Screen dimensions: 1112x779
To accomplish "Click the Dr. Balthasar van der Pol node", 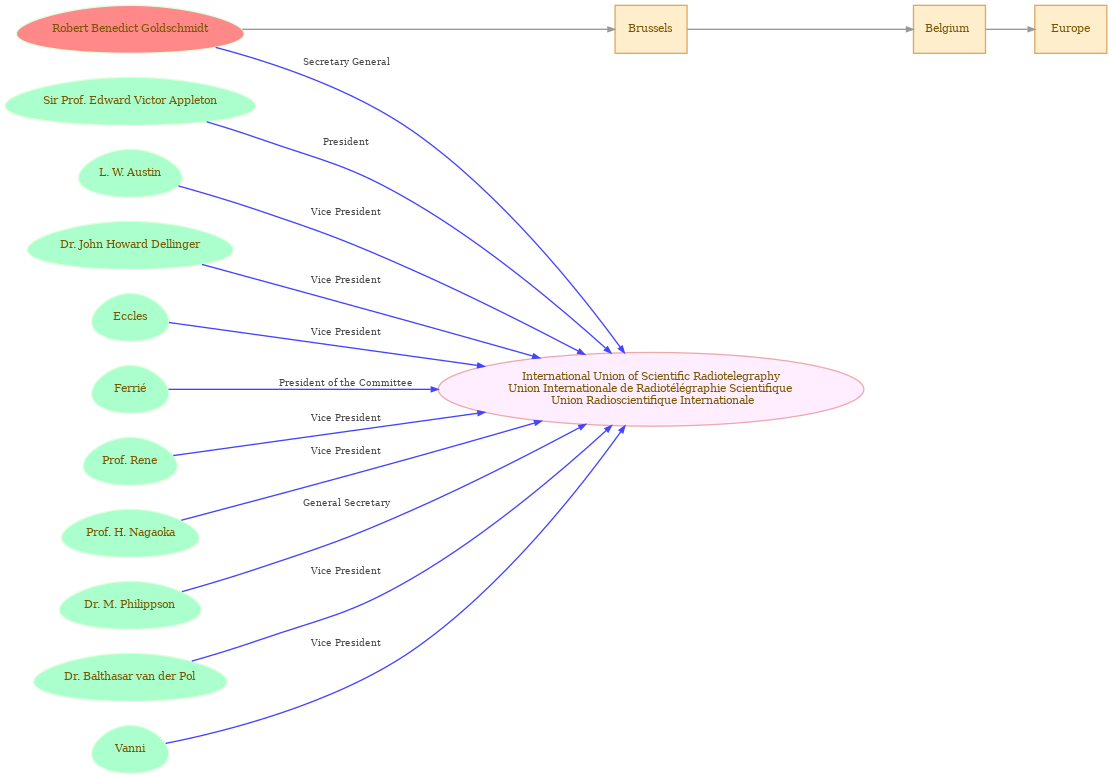I will pyautogui.click(x=130, y=678).
